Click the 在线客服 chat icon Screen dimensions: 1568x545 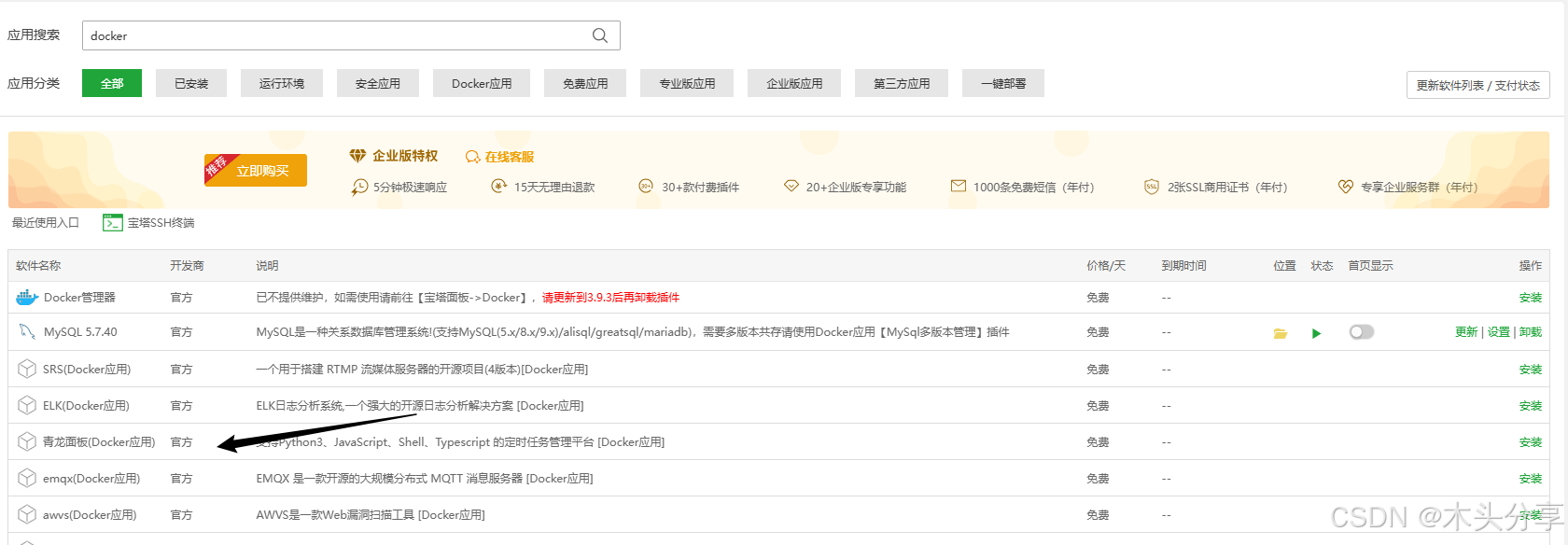473,157
